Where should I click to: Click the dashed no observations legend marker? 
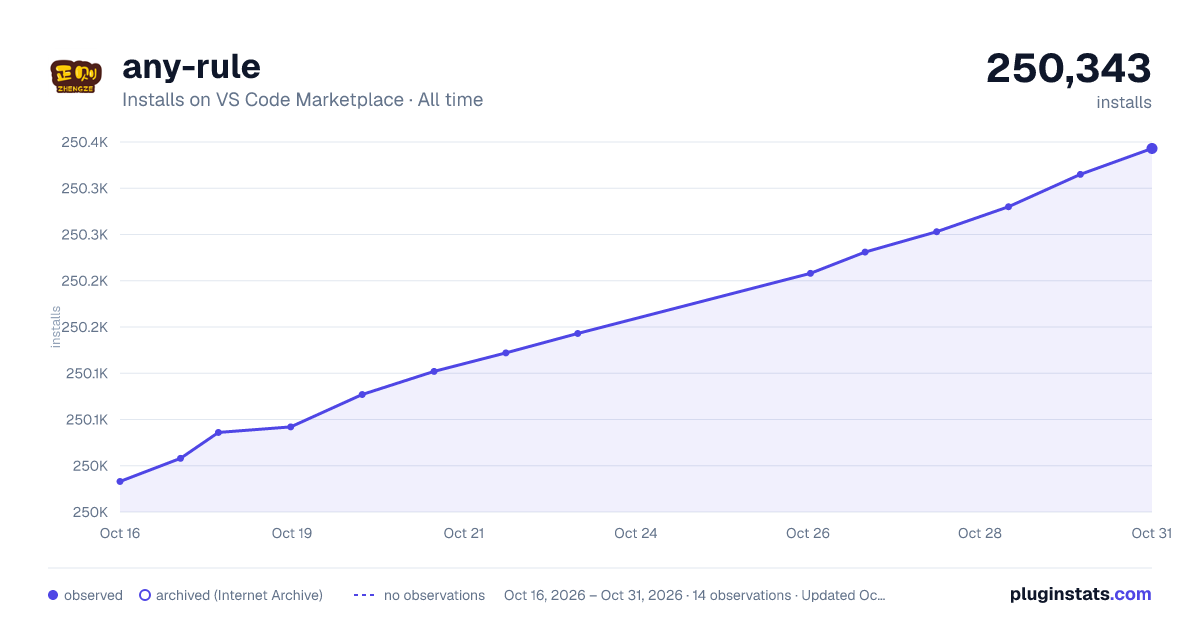coord(365,595)
